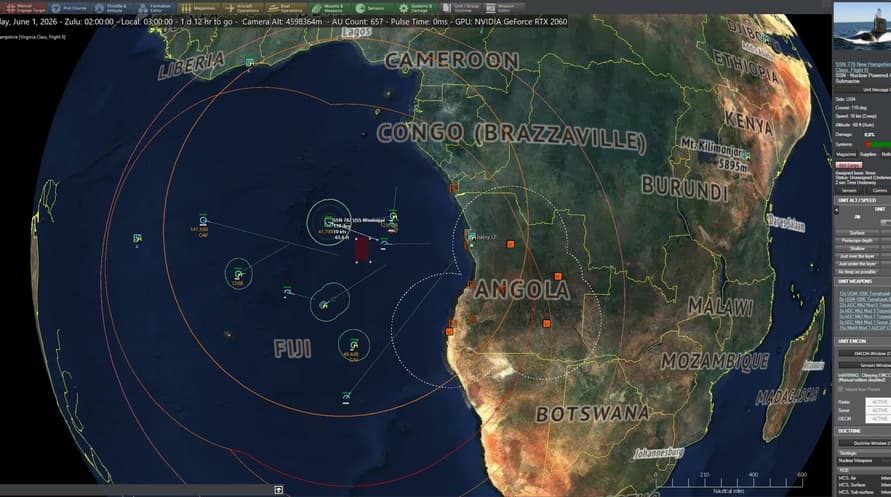
Task: Open the Sensors Window button under EMCON
Action: tap(865, 365)
